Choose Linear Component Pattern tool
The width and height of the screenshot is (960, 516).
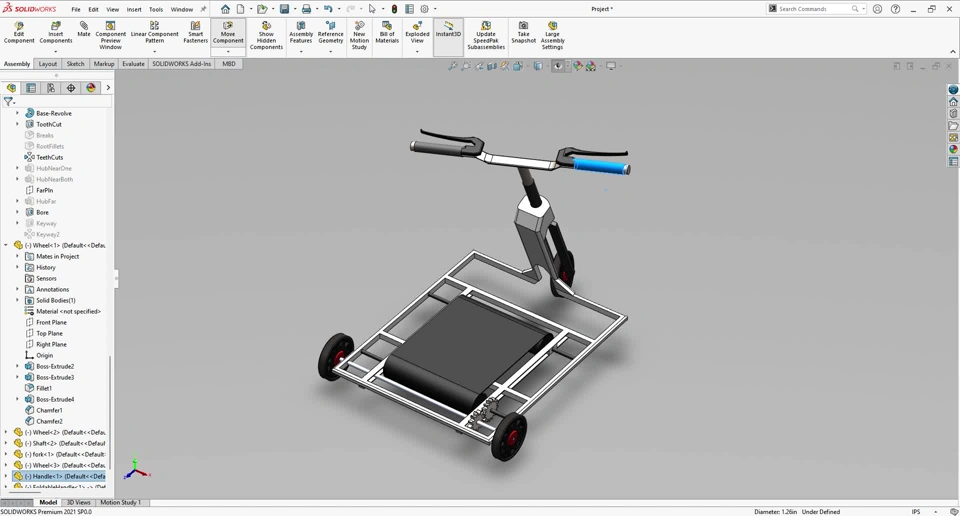pyautogui.click(x=154, y=33)
